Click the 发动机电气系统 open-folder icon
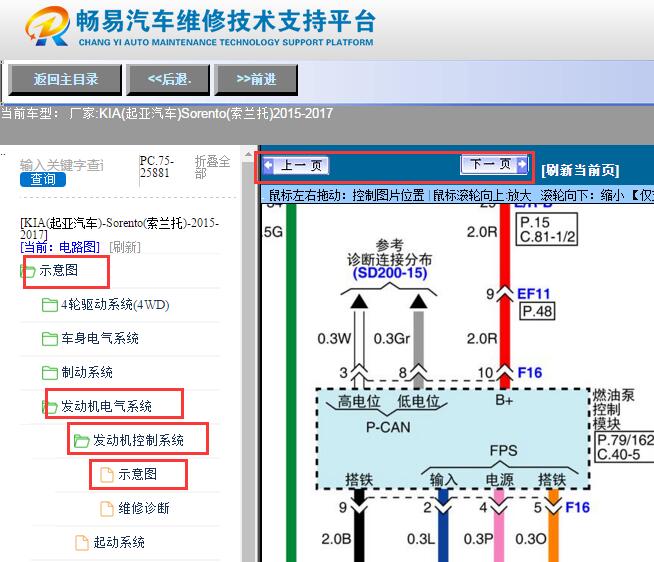This screenshot has width=654, height=562. (50, 406)
